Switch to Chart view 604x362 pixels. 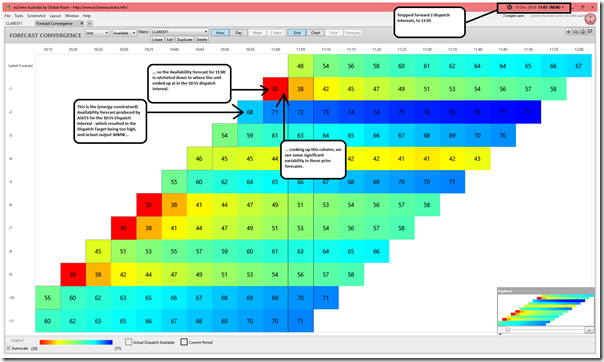coord(315,33)
